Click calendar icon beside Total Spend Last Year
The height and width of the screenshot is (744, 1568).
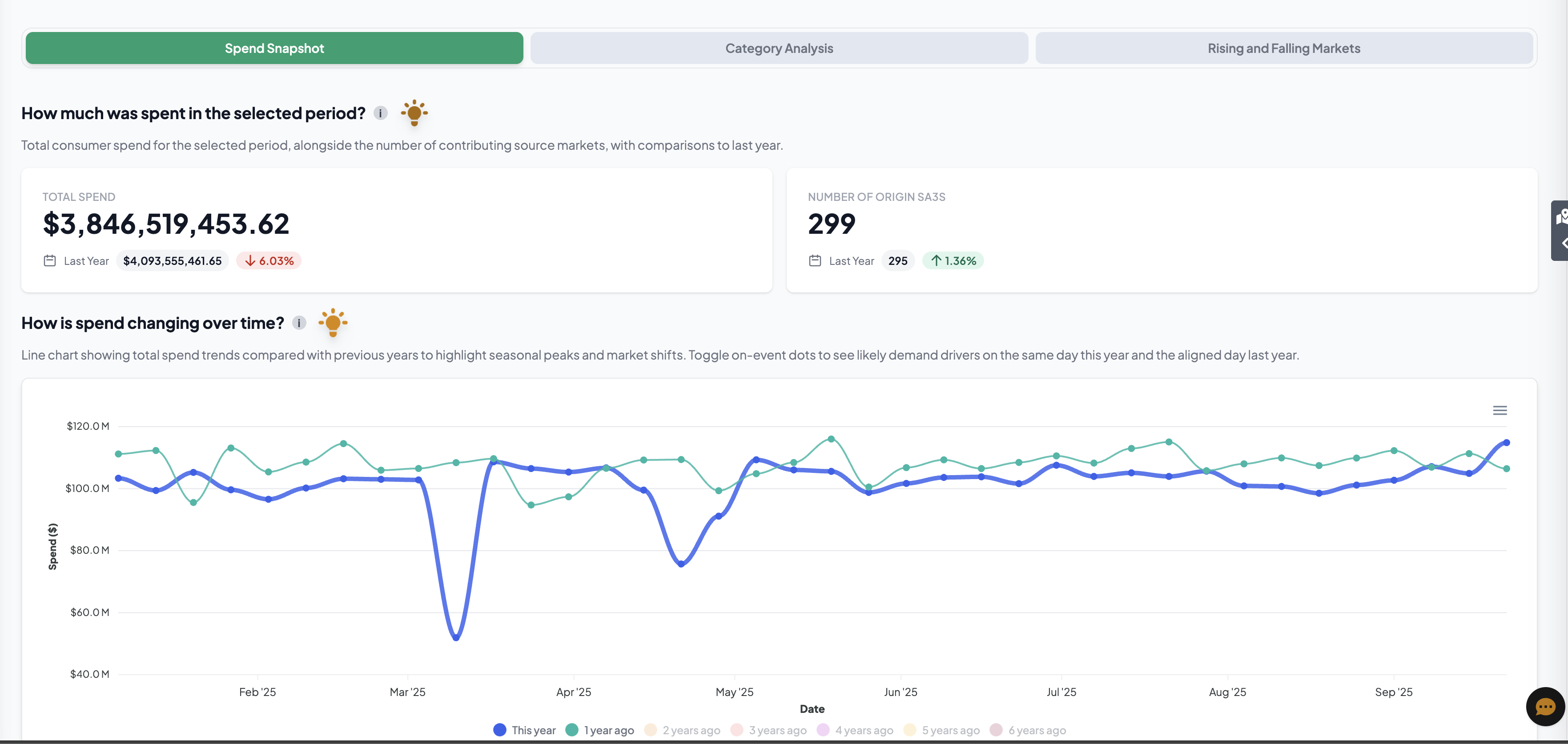pyautogui.click(x=50, y=261)
